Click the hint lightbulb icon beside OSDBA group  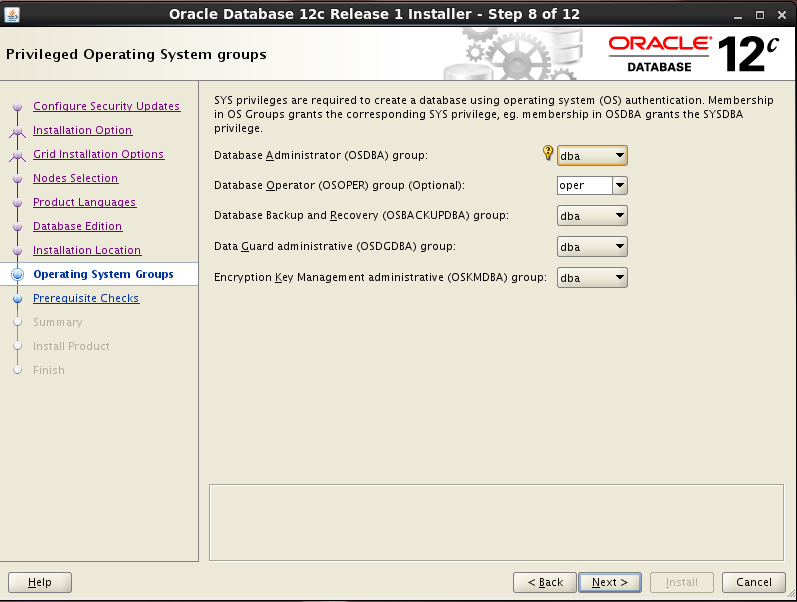[x=547, y=153]
